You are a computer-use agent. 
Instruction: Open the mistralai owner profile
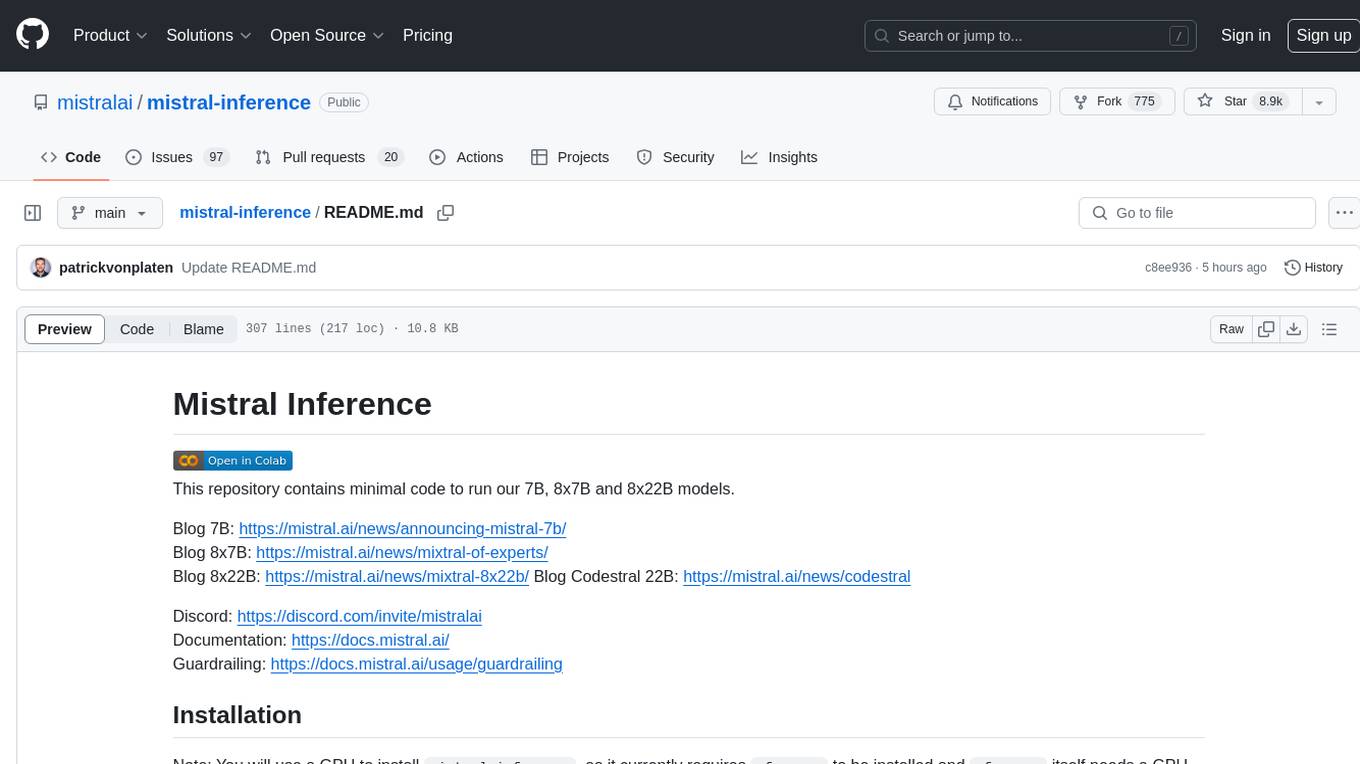pos(95,102)
